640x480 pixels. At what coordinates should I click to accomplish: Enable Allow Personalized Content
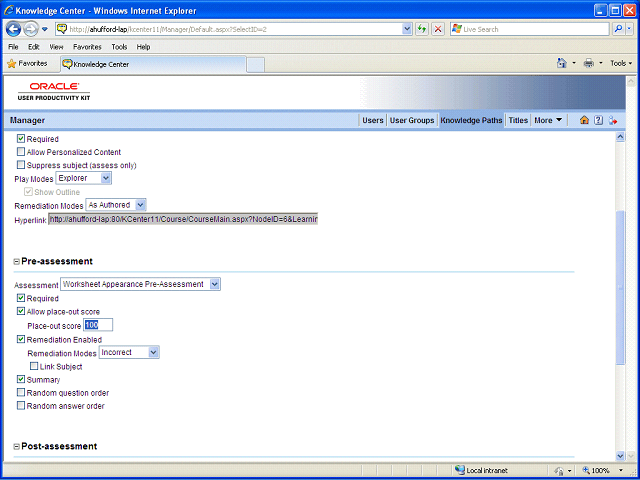(21, 152)
